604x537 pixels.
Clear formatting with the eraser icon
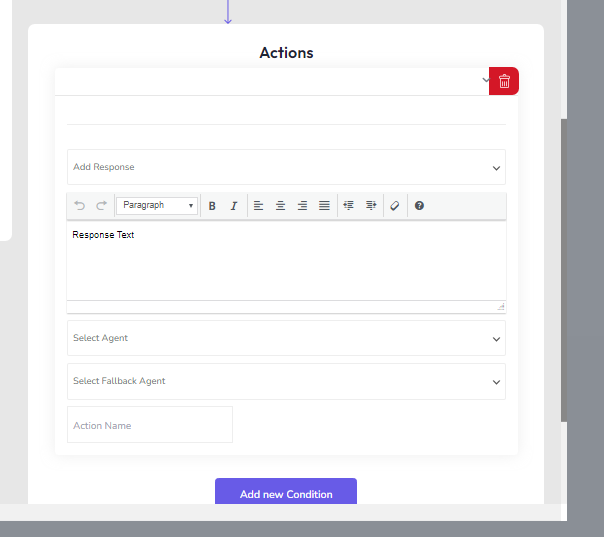[x=395, y=206]
